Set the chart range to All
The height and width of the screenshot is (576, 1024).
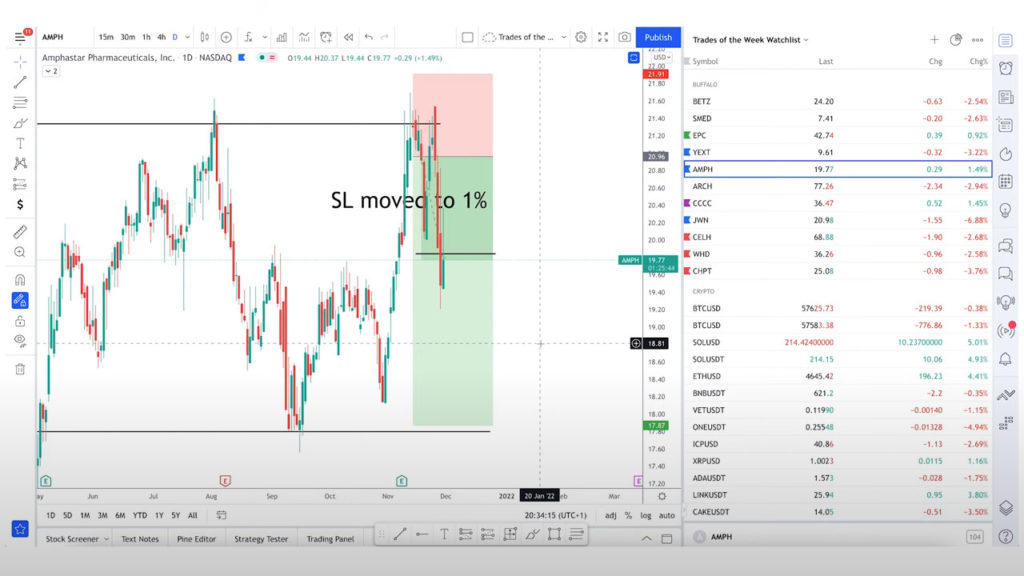tap(193, 515)
